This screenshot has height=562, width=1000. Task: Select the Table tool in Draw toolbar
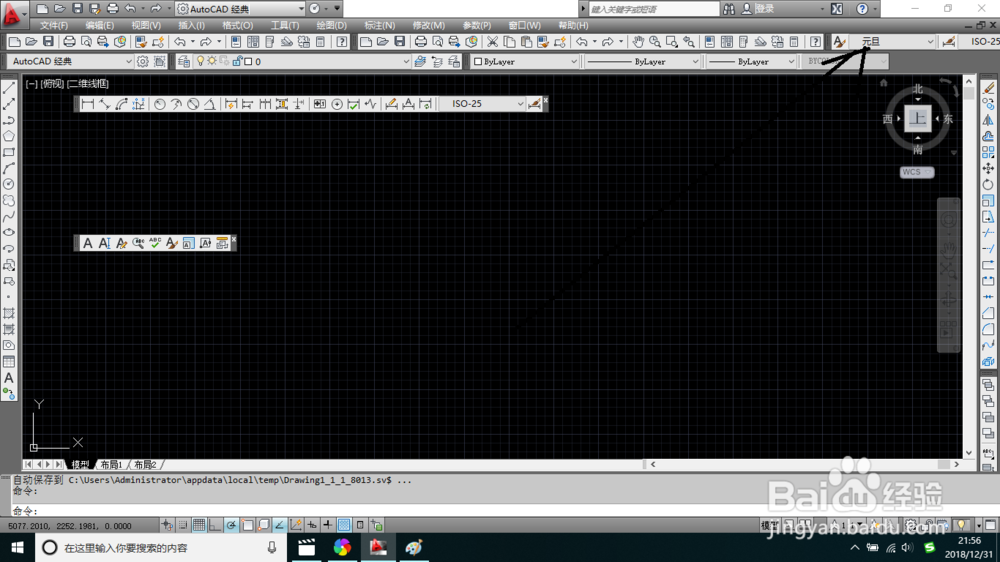9,362
